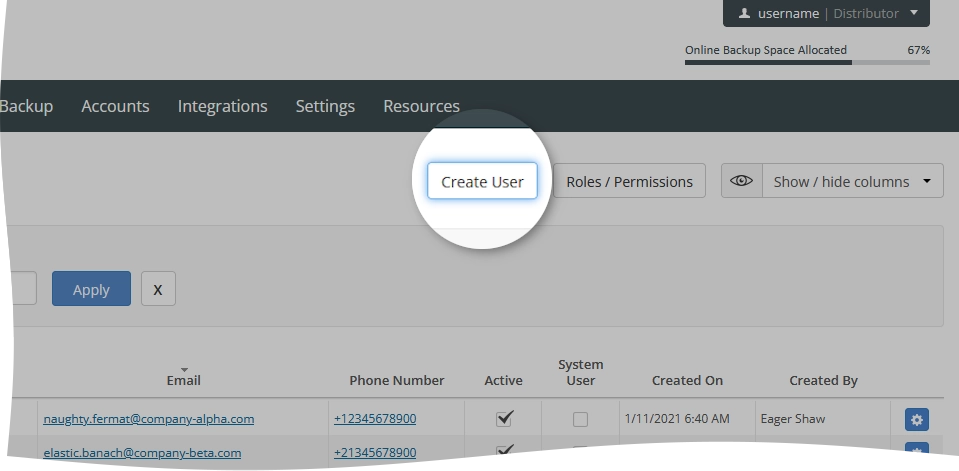Open email naughty.fermat@company-alpha.com
Viewport: 959px width, 471px height.
pyautogui.click(x=149, y=419)
